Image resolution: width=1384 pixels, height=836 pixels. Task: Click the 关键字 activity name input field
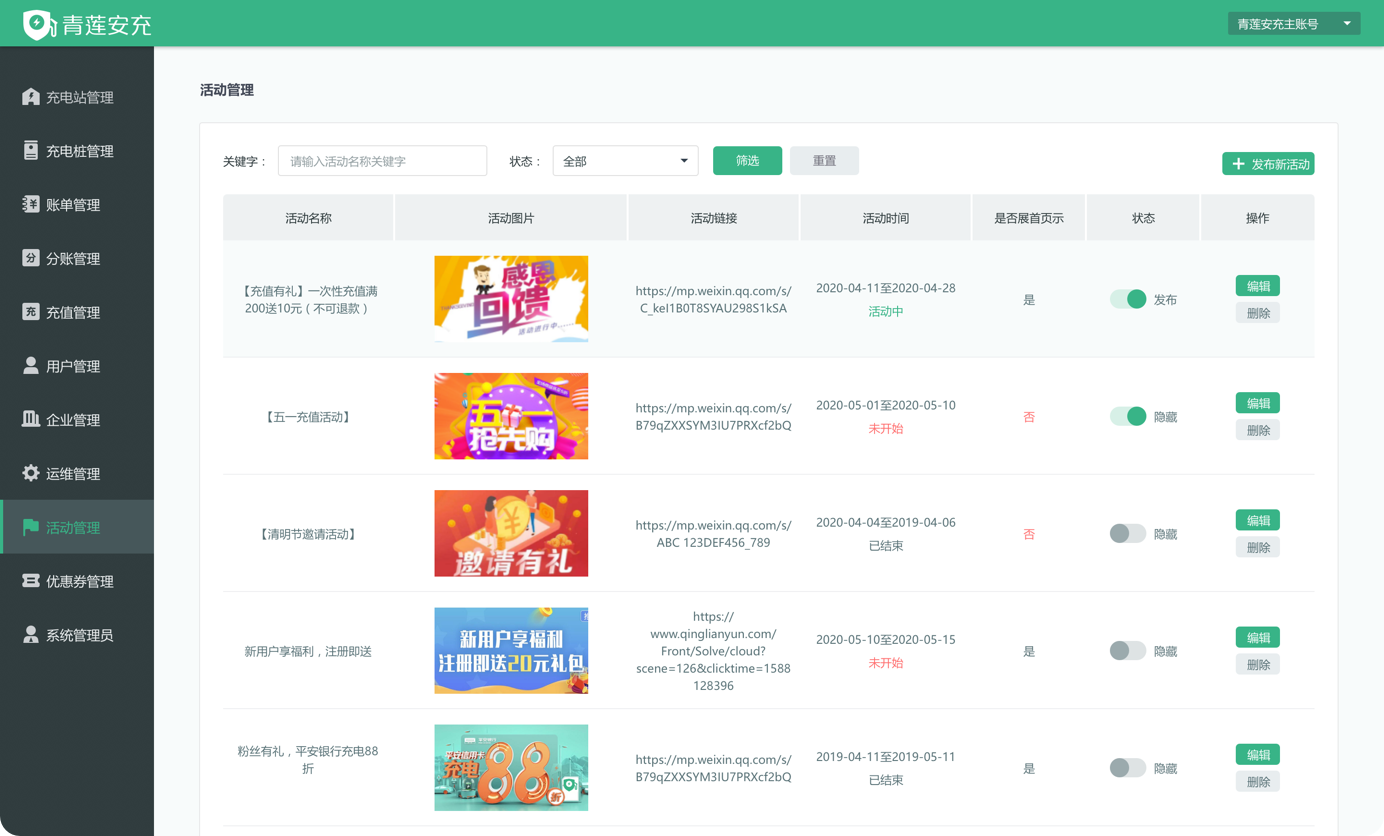(382, 161)
